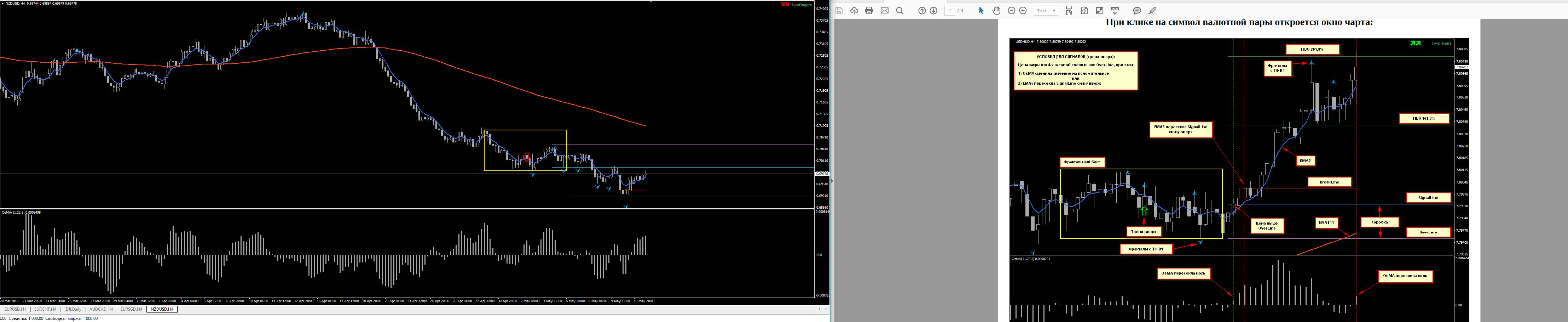The width and height of the screenshot is (1568, 322).
Task: Select the arrow selection tool in PDF viewer
Action: pyautogui.click(x=981, y=10)
